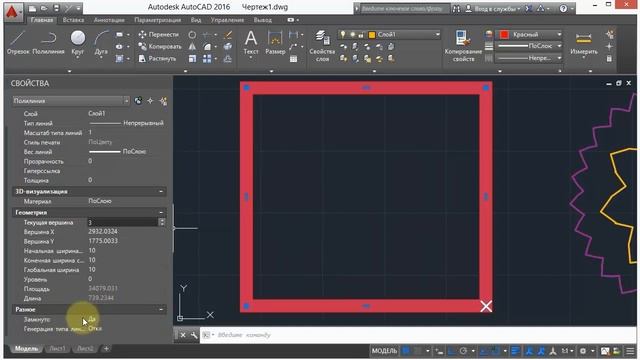Select the Полилиния polyline tool
This screenshot has height=360, width=640.
pyautogui.click(x=48, y=43)
